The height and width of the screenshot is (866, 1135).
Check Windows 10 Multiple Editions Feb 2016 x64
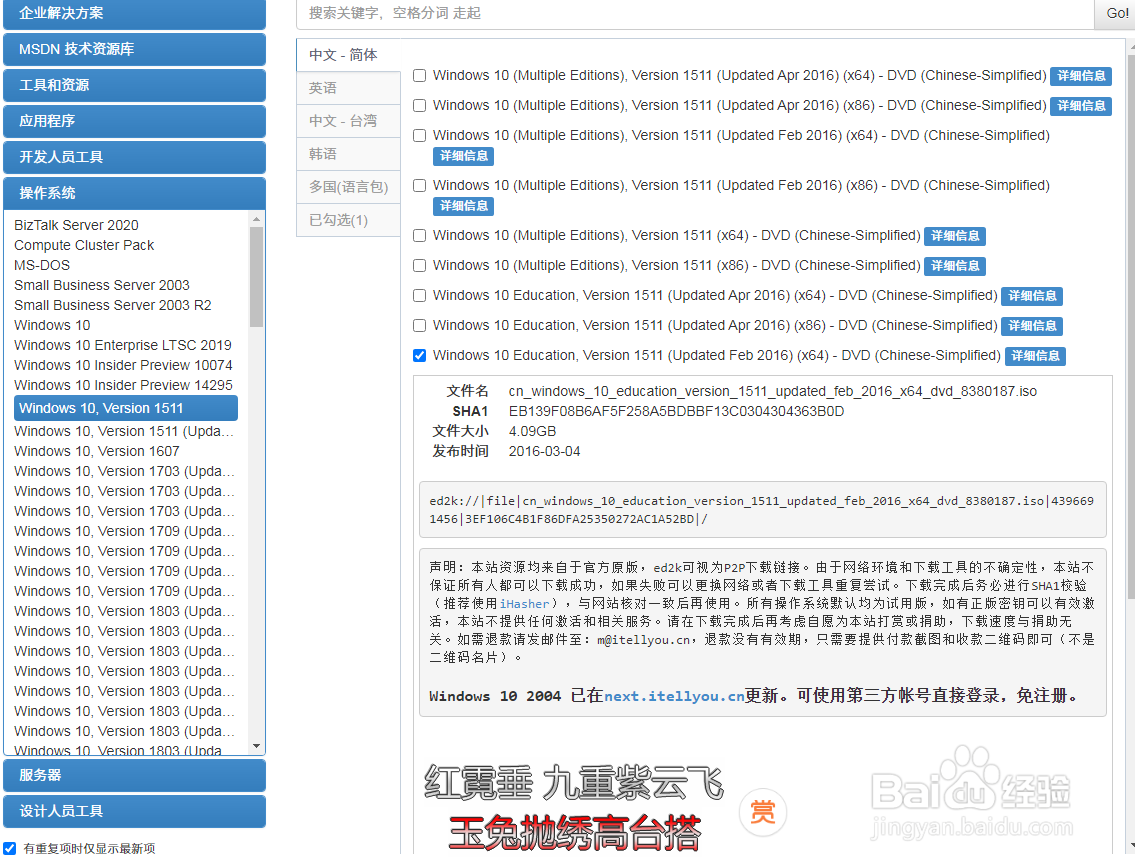[x=419, y=135]
